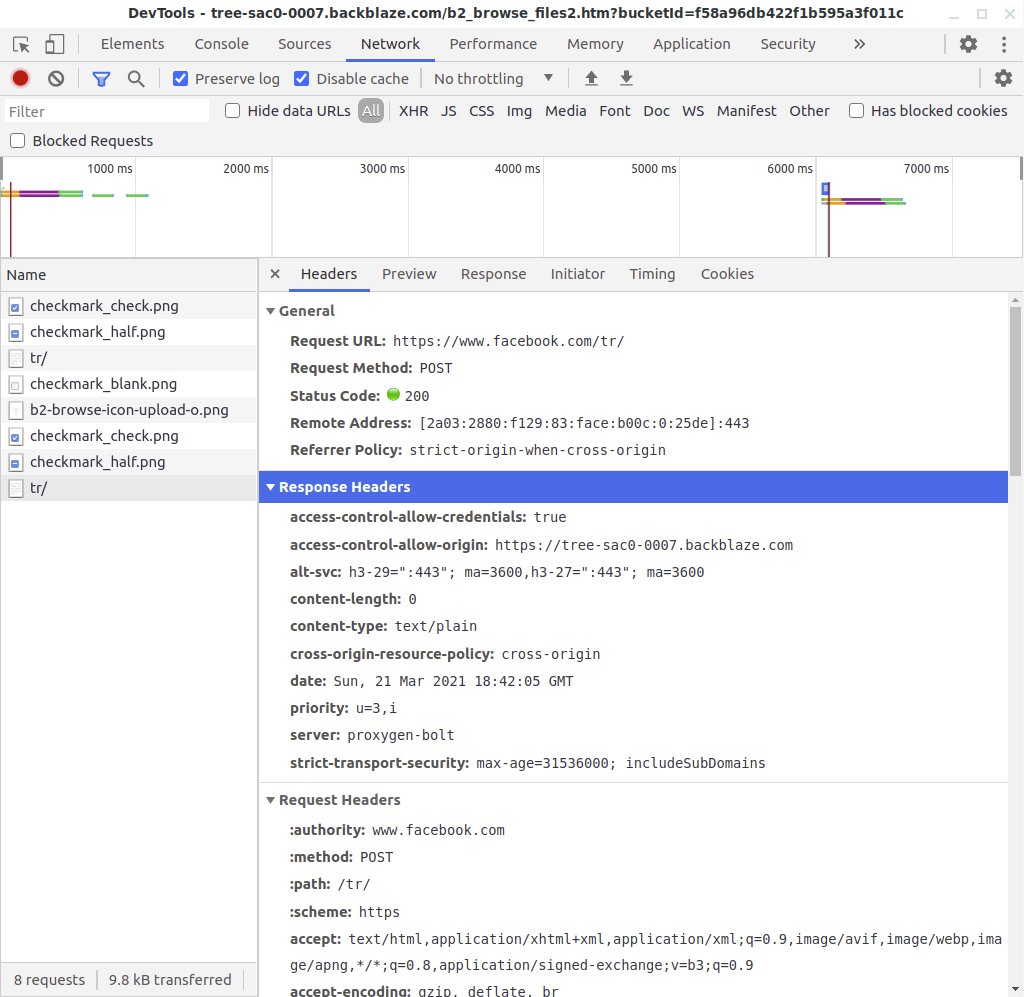1024x997 pixels.
Task: Click the 9.8 kB transferred status text
Action: 170,980
